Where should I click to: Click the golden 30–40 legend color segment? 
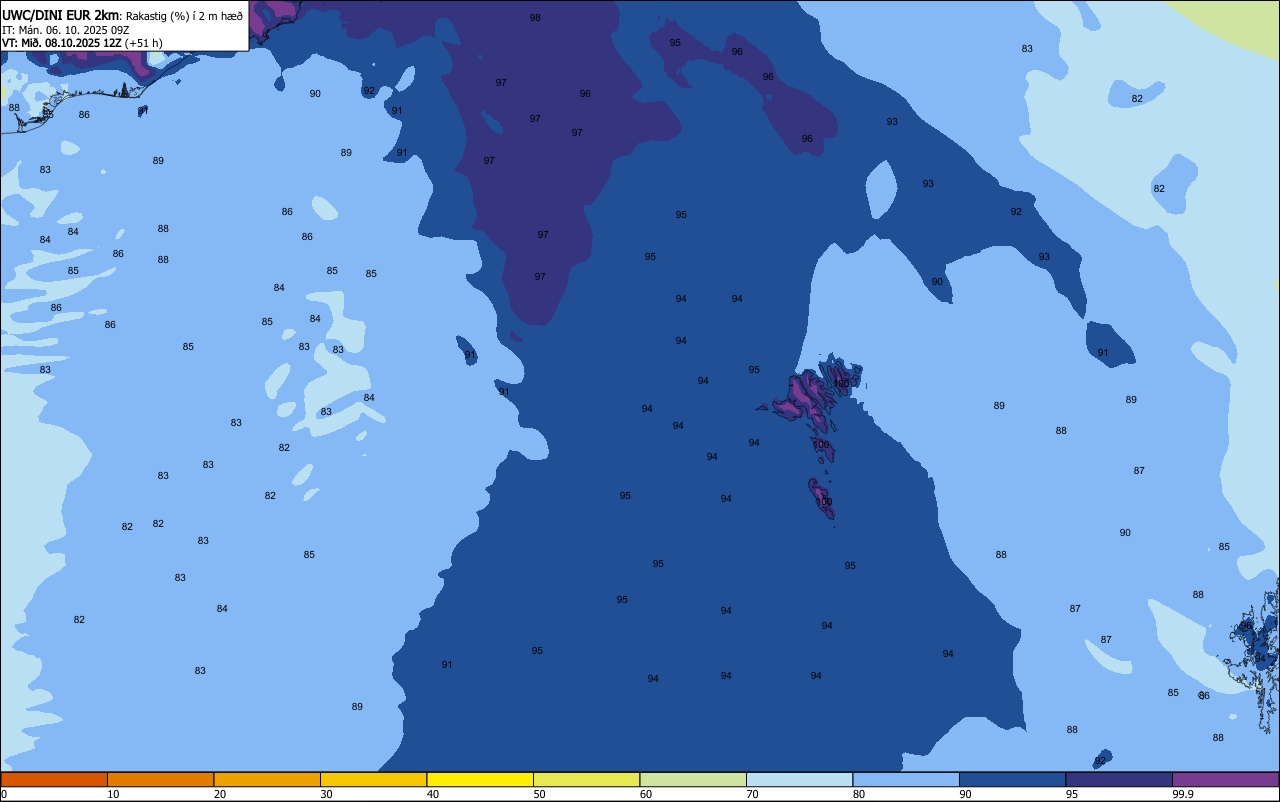[373, 779]
